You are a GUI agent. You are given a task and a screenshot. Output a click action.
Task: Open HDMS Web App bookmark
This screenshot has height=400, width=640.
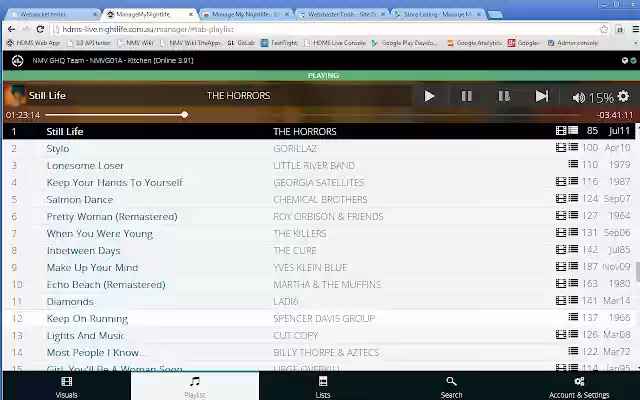pyautogui.click(x=33, y=43)
